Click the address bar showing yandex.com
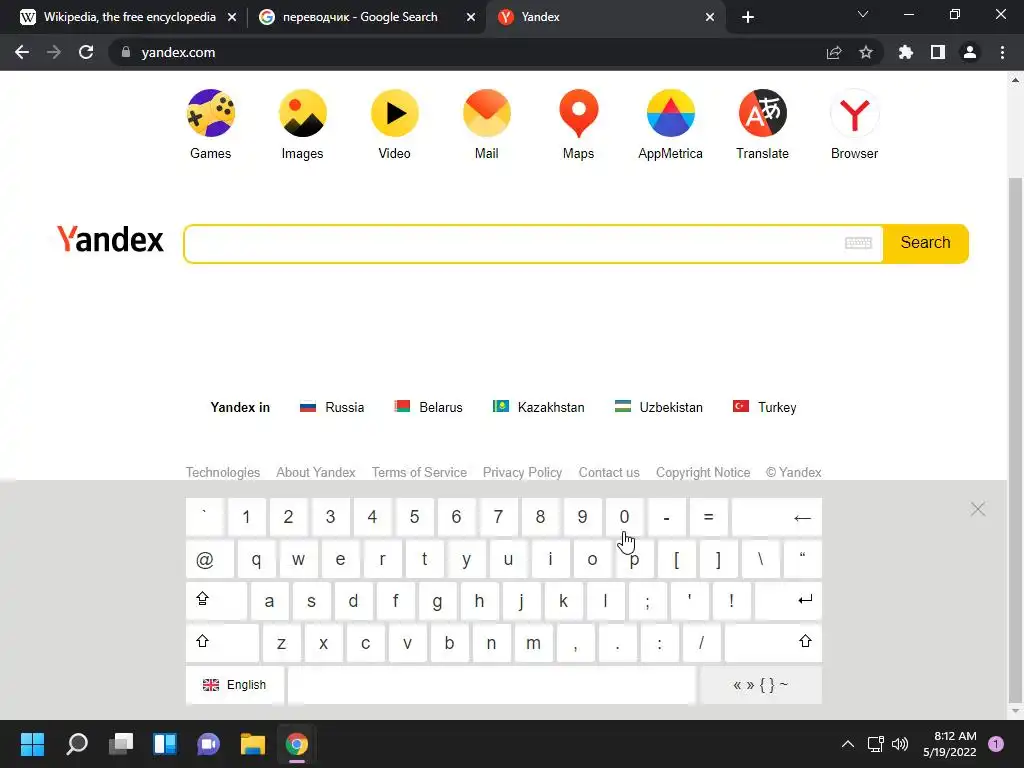The image size is (1024, 768). [x=178, y=52]
